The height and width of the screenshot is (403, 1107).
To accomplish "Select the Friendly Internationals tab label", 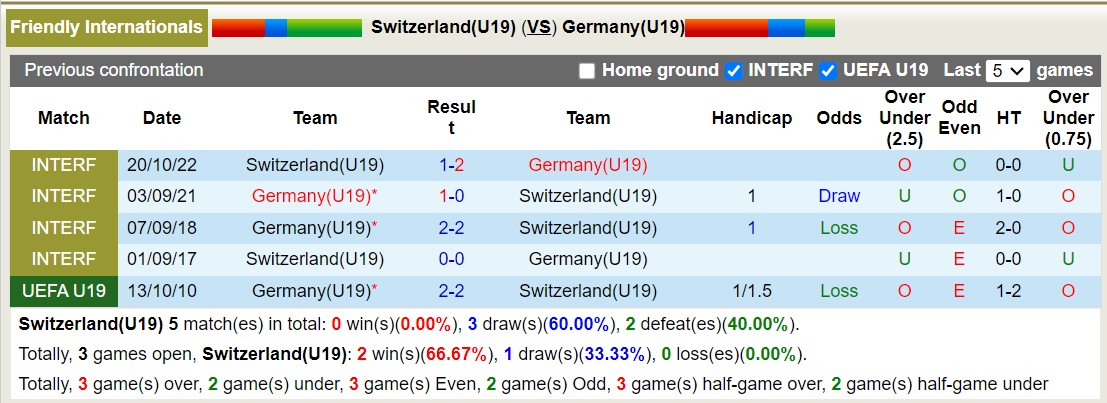I will 107,28.
